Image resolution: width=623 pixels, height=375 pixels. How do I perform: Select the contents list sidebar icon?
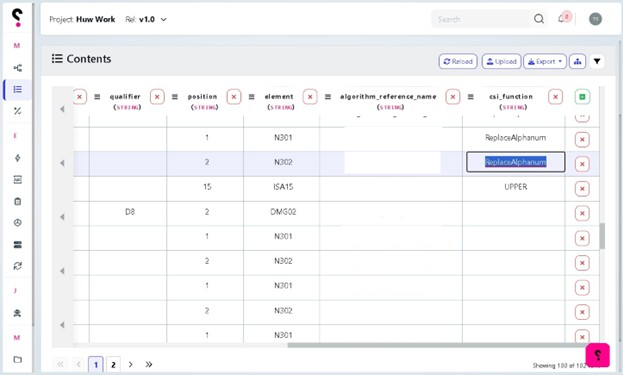coord(17,89)
